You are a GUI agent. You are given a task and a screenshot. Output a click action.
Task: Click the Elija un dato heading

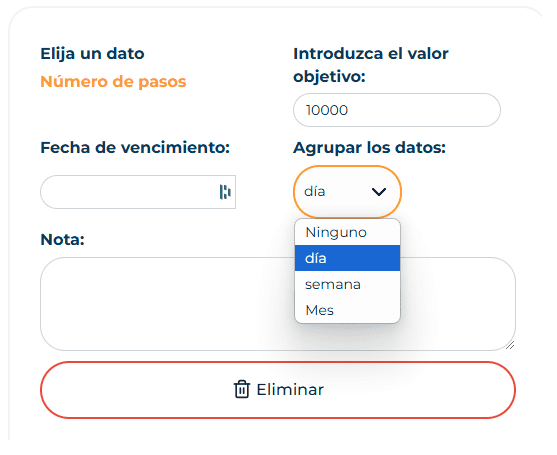click(92, 54)
